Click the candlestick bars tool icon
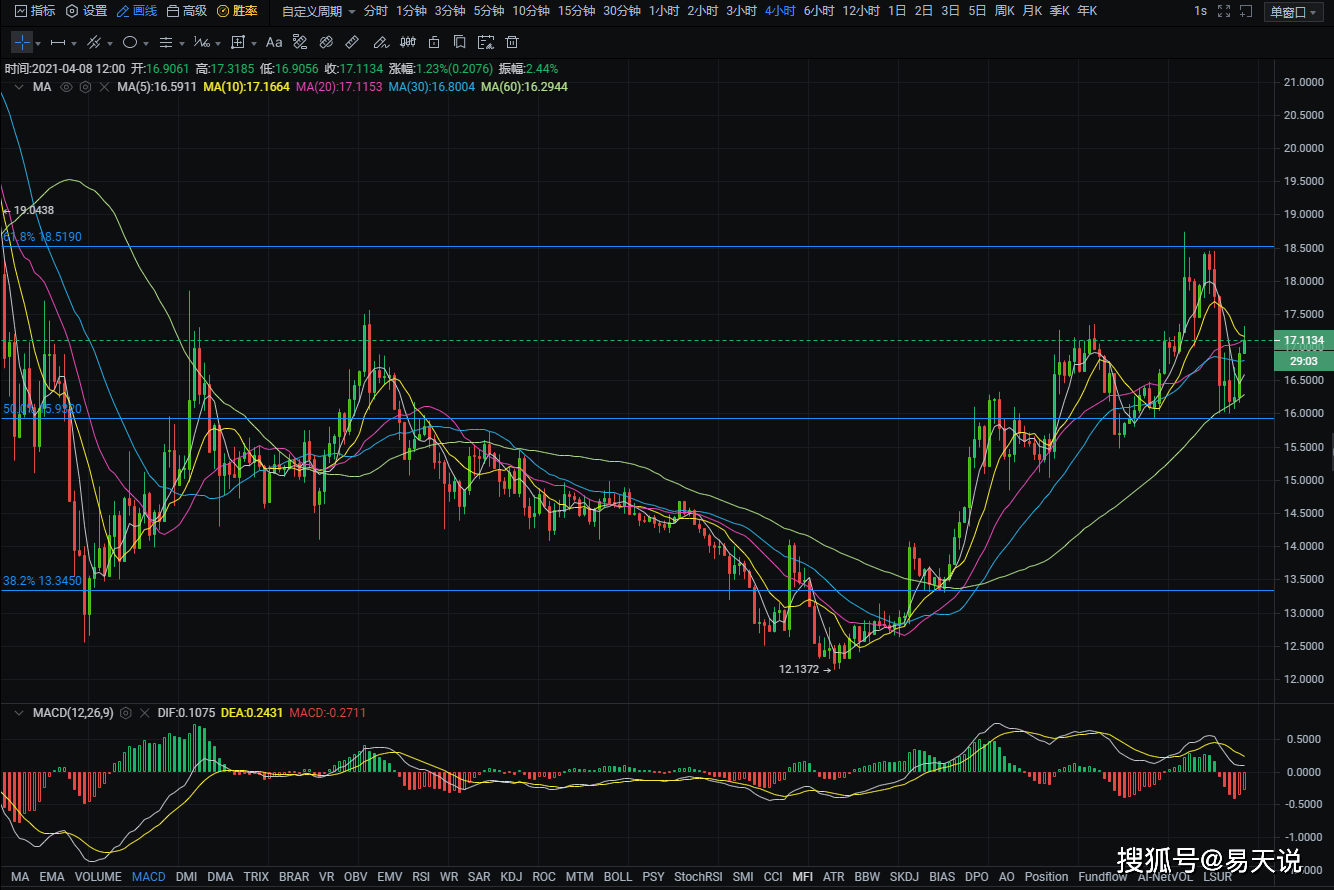Viewport: 1334px width, 890px height. point(407,43)
